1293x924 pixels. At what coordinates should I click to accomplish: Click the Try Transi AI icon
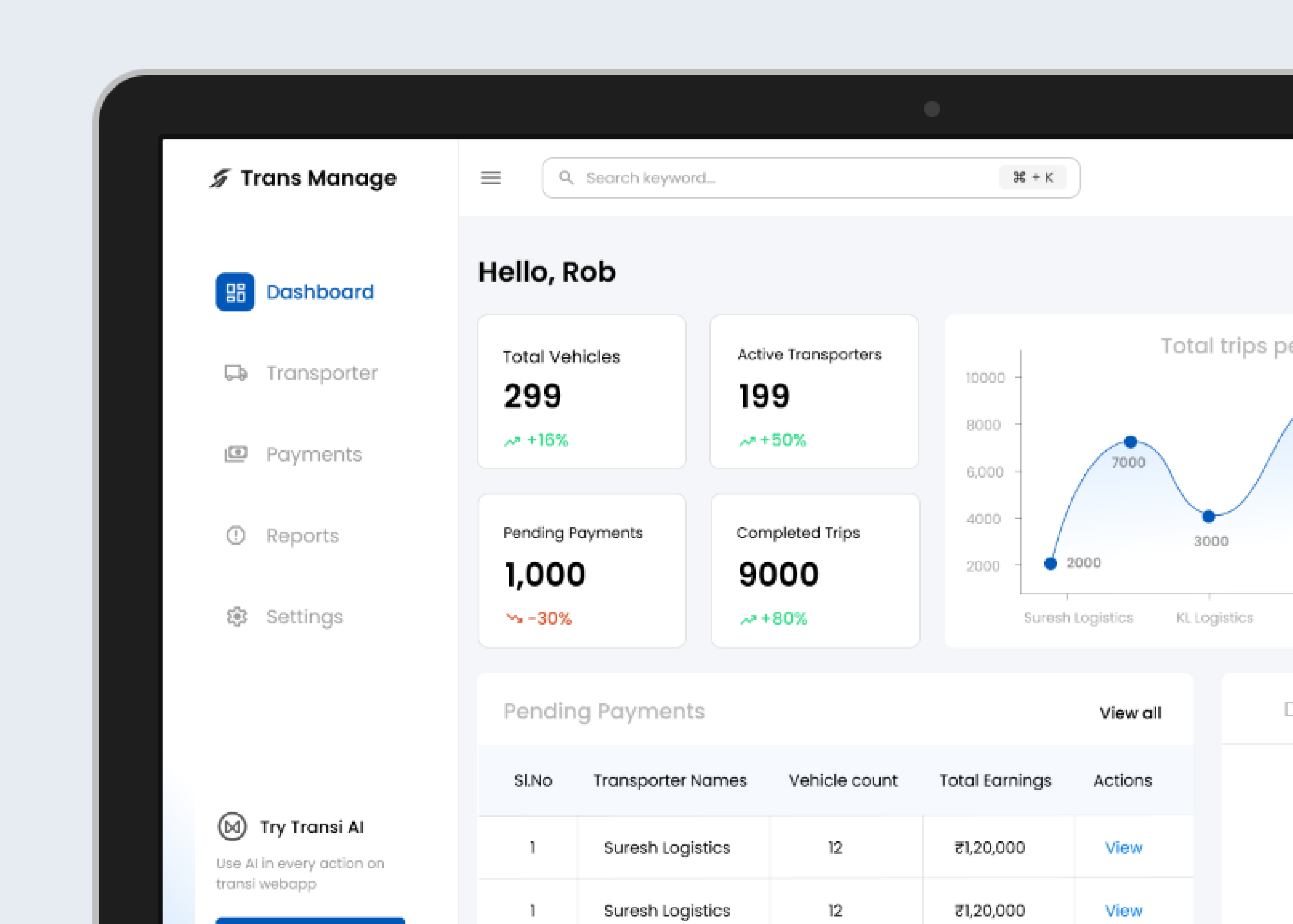coord(233,827)
